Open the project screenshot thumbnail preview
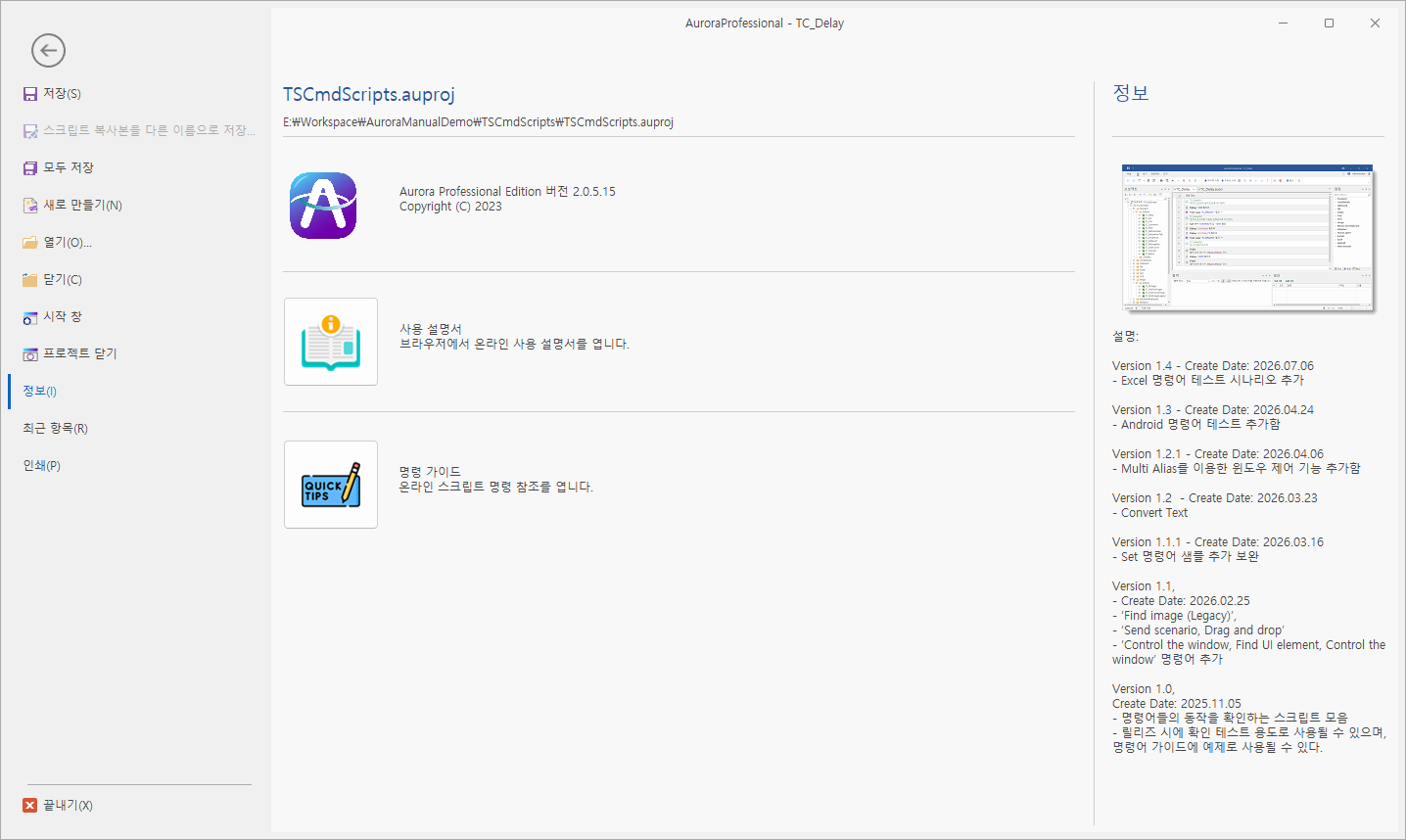Image resolution: width=1406 pixels, height=840 pixels. point(1247,238)
